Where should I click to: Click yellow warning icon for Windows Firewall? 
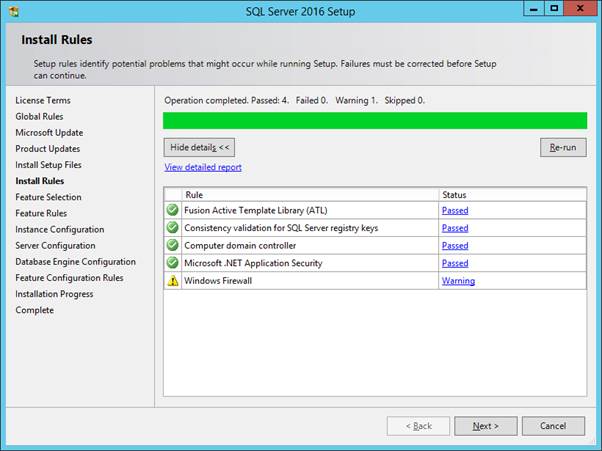[x=173, y=281]
